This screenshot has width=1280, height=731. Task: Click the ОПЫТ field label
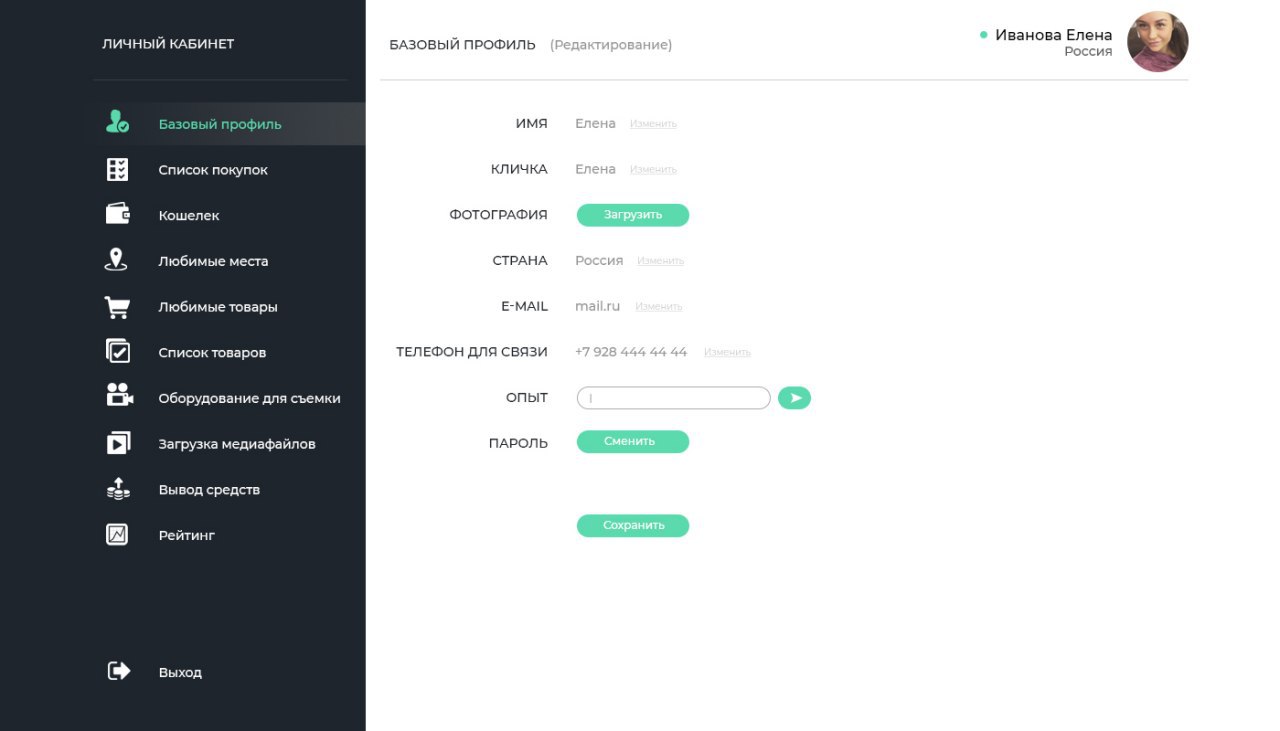tap(527, 398)
